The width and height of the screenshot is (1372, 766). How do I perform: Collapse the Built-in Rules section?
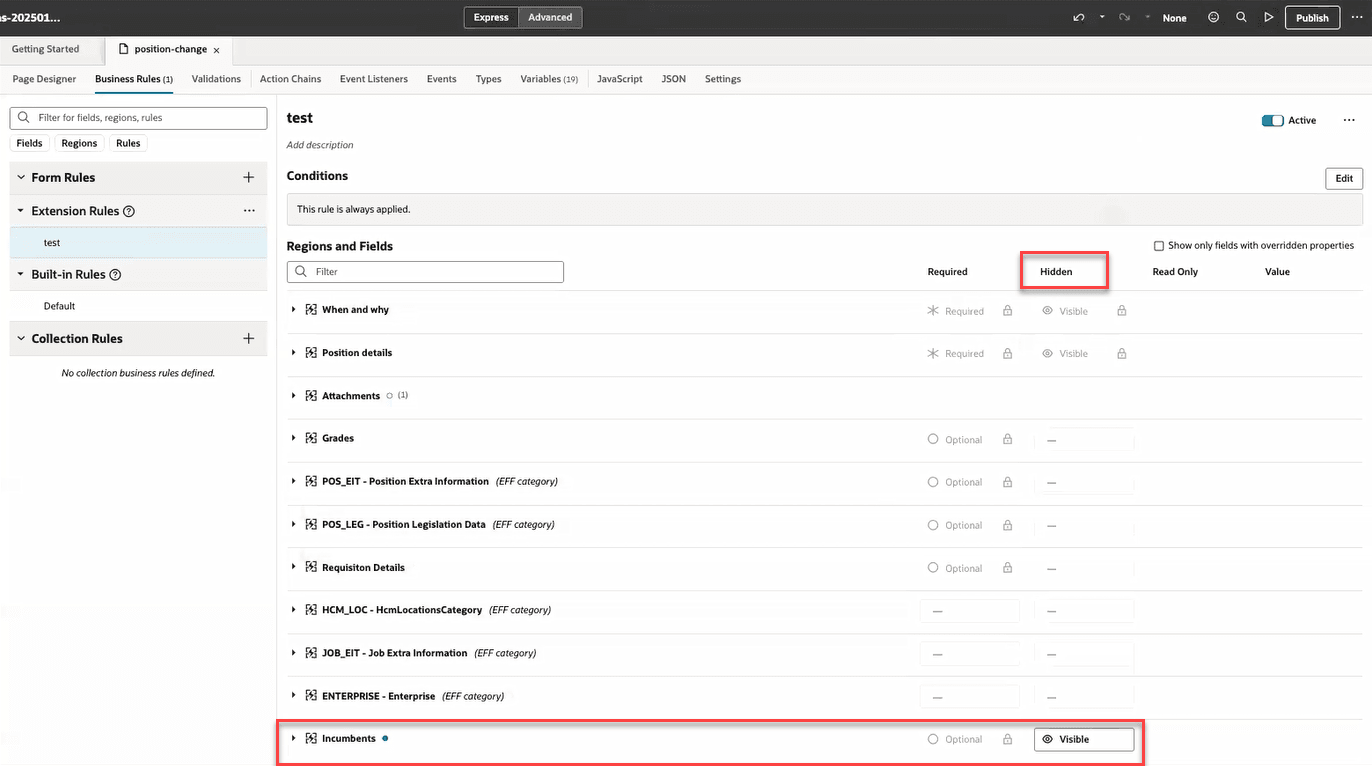pos(21,274)
